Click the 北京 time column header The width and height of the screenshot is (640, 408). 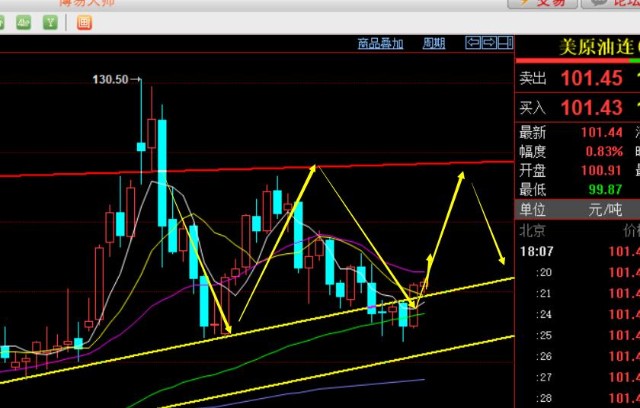point(532,230)
